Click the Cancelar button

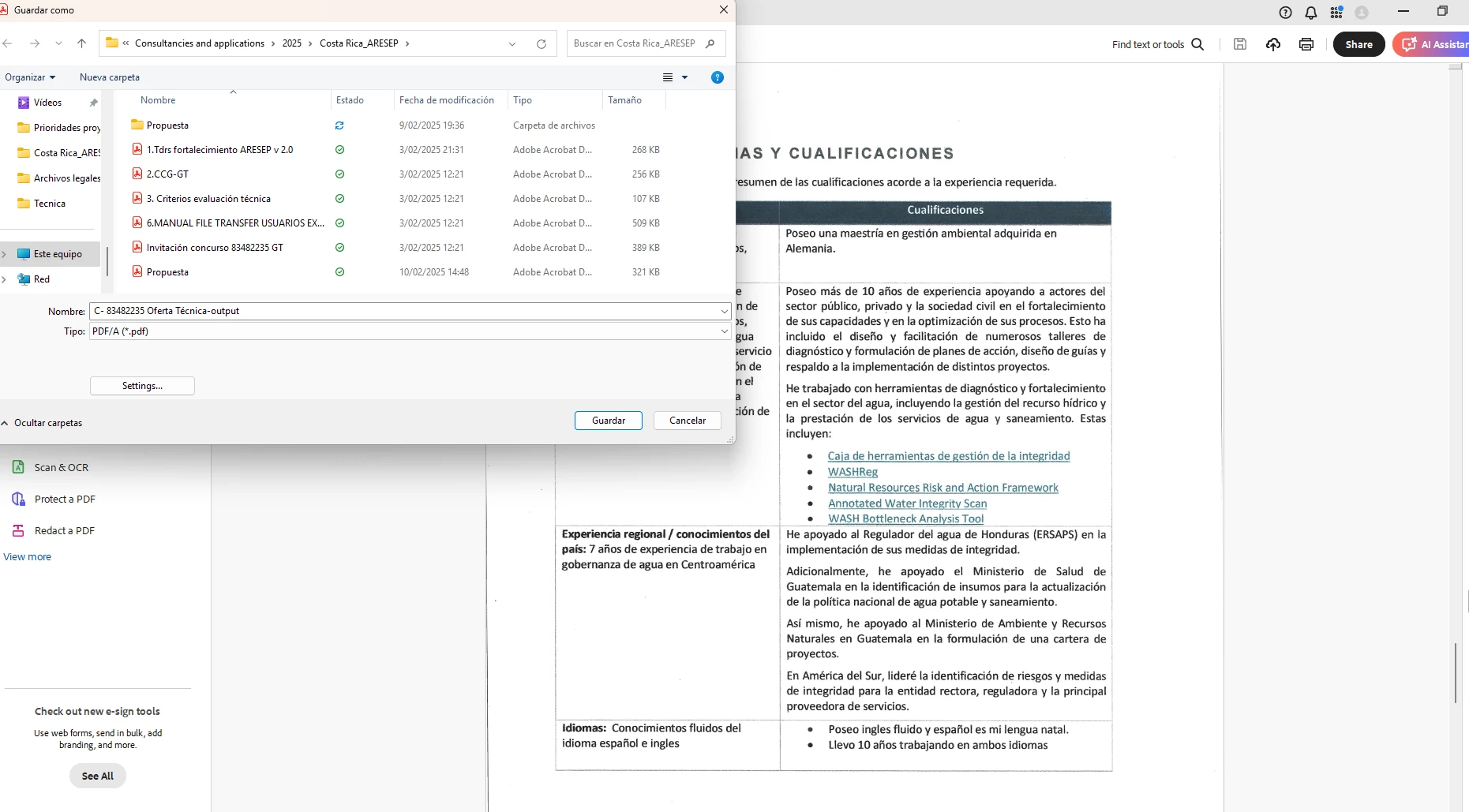(688, 421)
